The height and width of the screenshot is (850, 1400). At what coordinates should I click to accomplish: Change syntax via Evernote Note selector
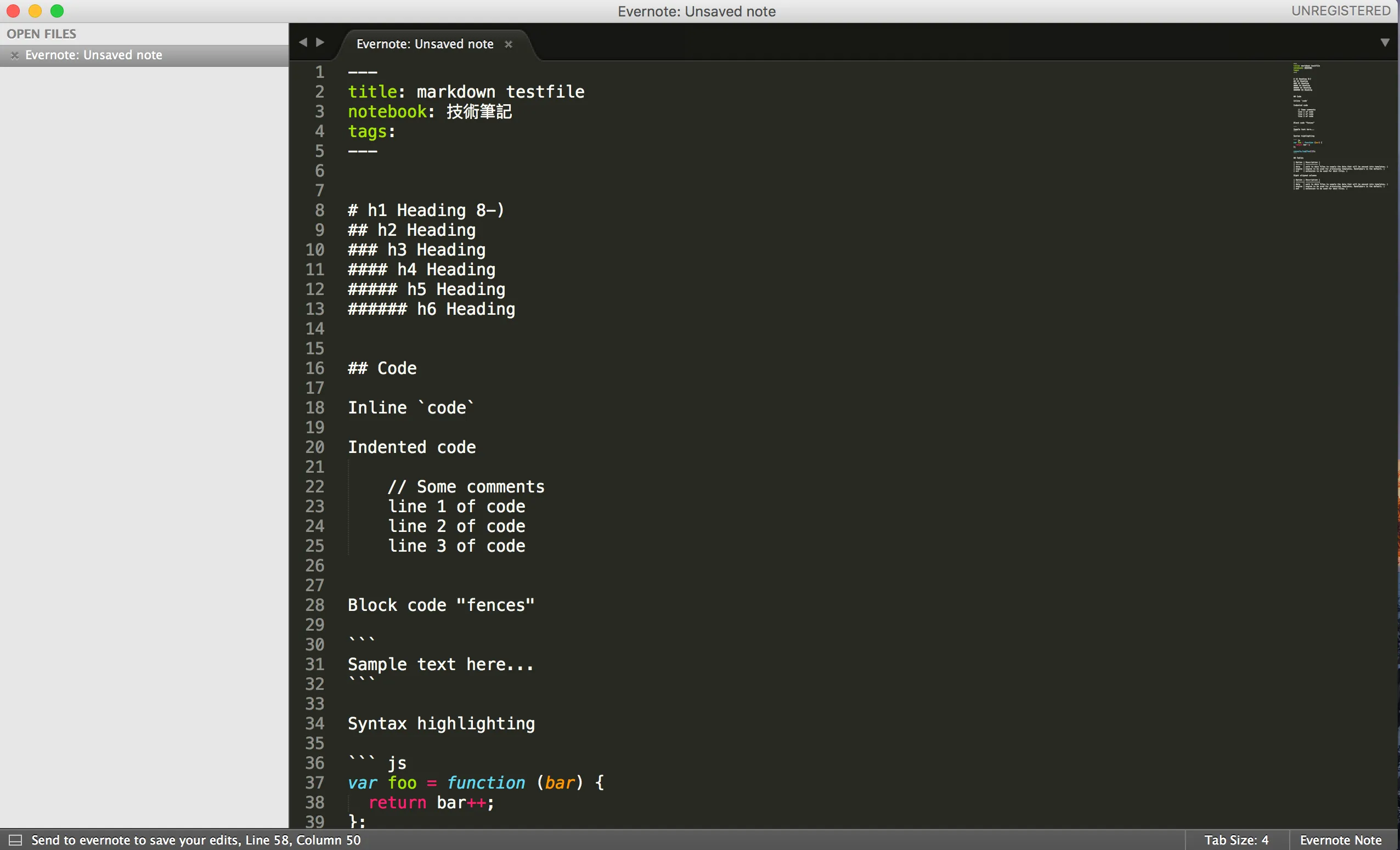point(1340,840)
